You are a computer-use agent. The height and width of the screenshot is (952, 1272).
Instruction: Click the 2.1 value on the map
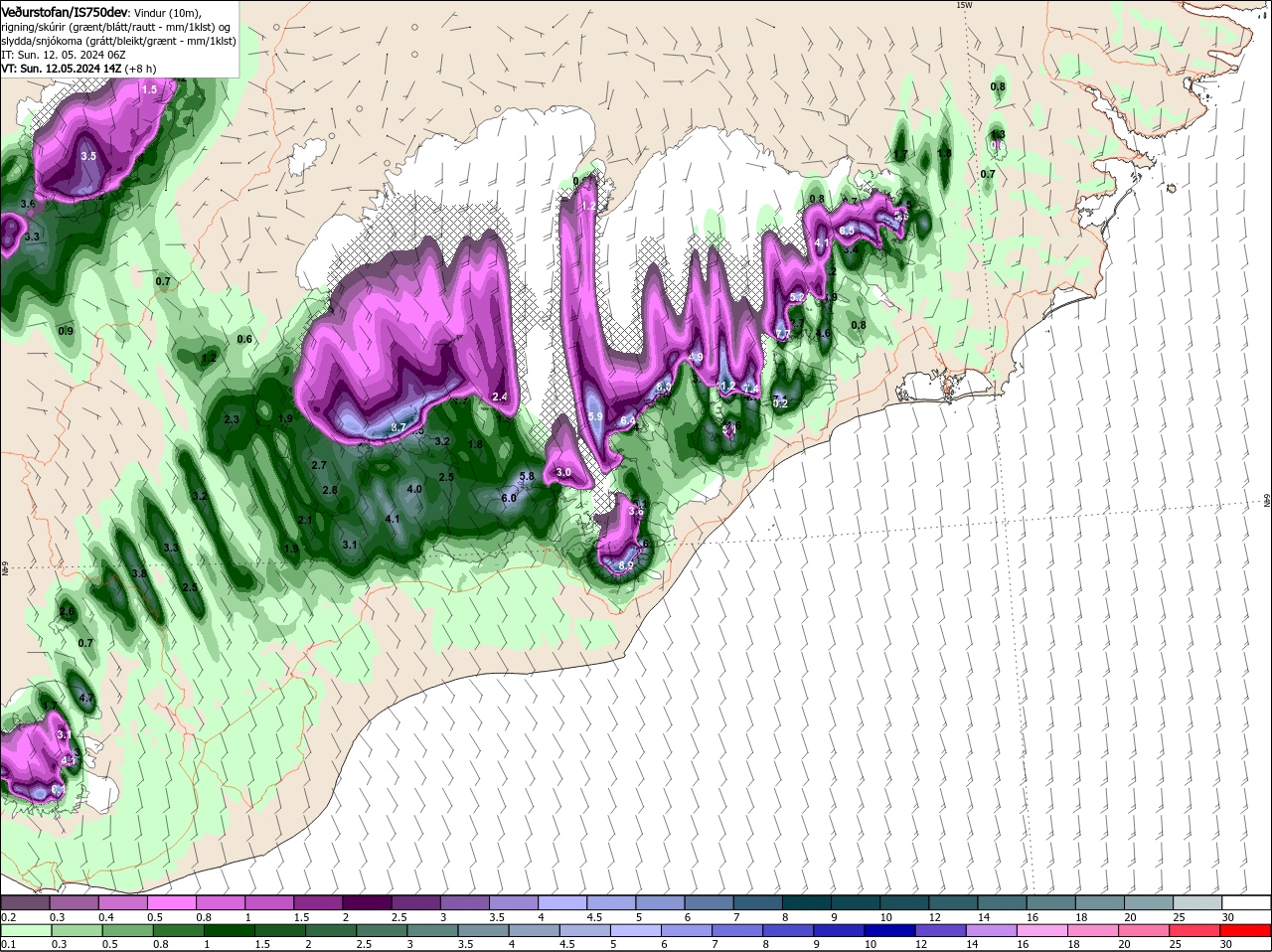(305, 520)
